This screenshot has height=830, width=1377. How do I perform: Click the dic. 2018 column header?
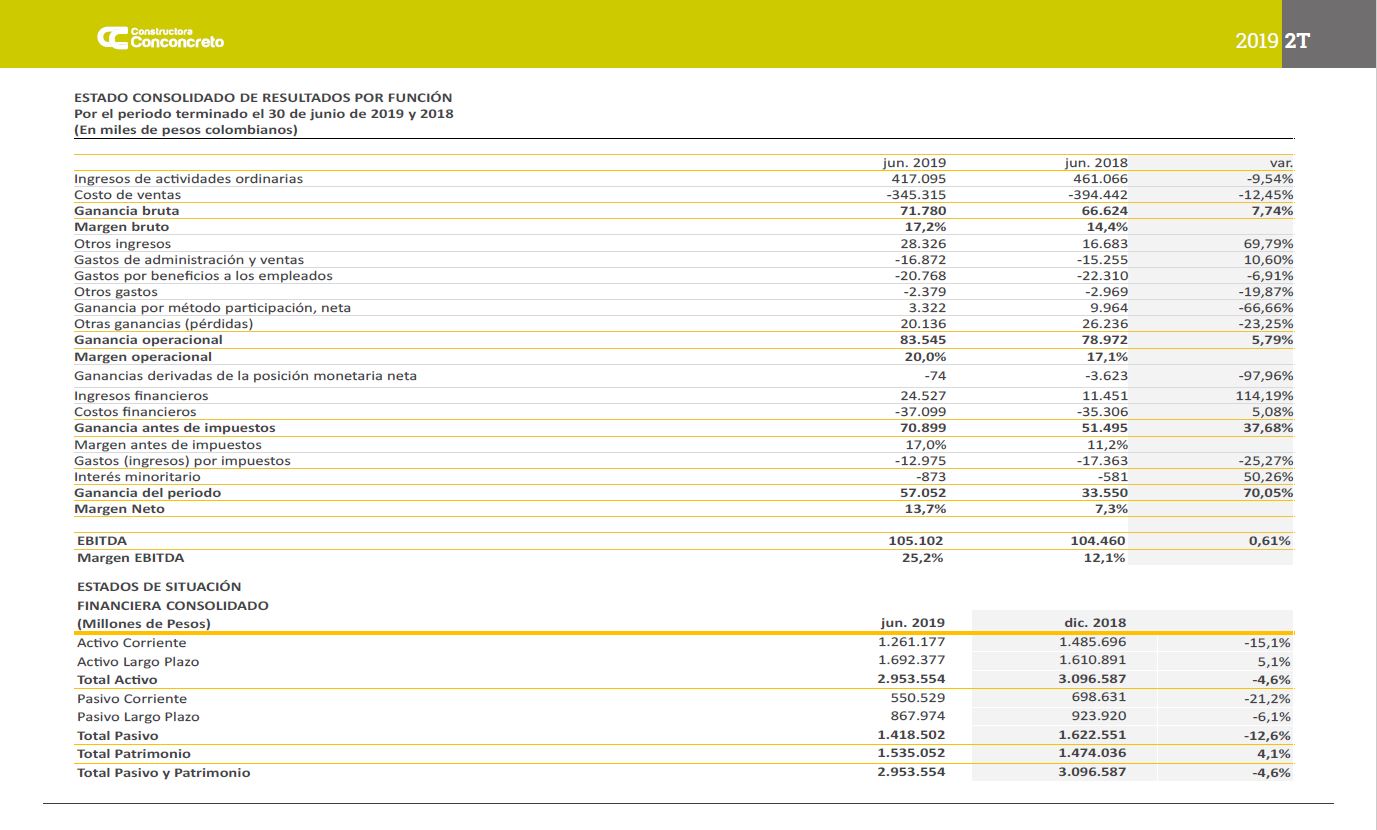(x=1094, y=623)
